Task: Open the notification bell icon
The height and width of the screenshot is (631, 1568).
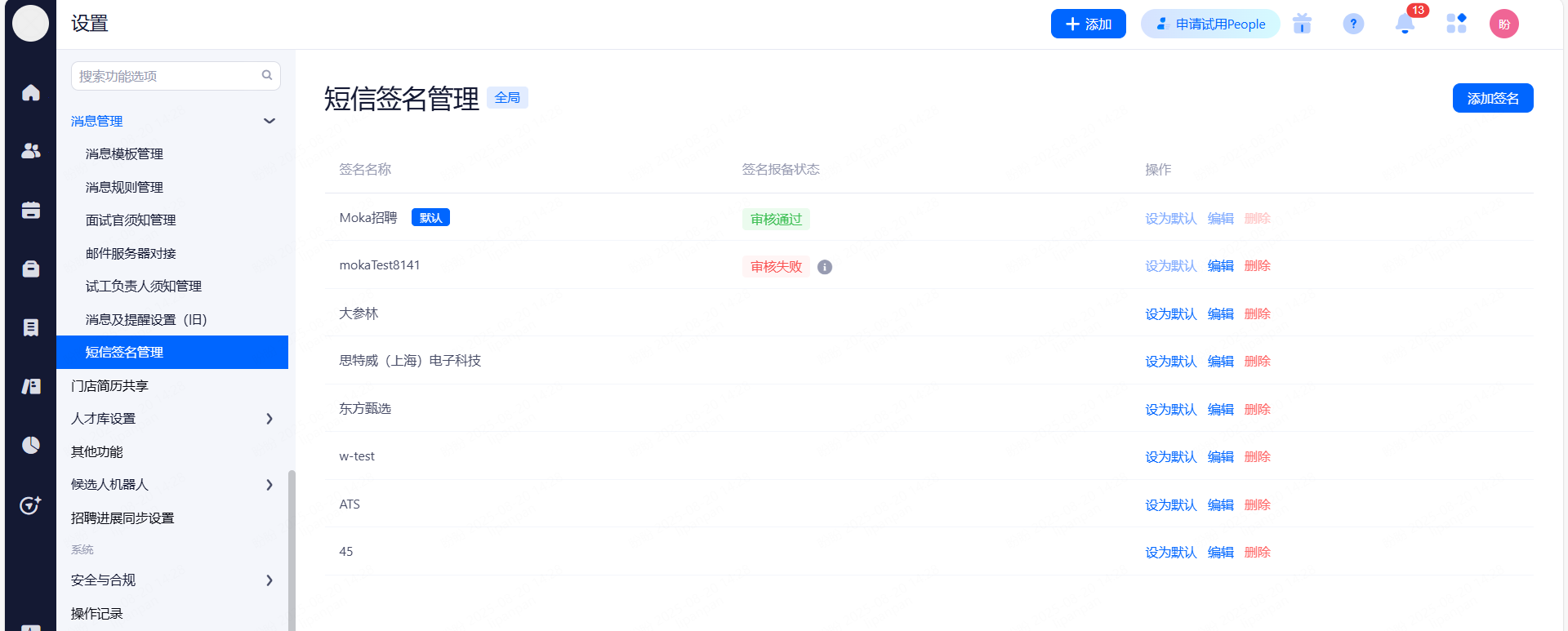Action: [1405, 24]
